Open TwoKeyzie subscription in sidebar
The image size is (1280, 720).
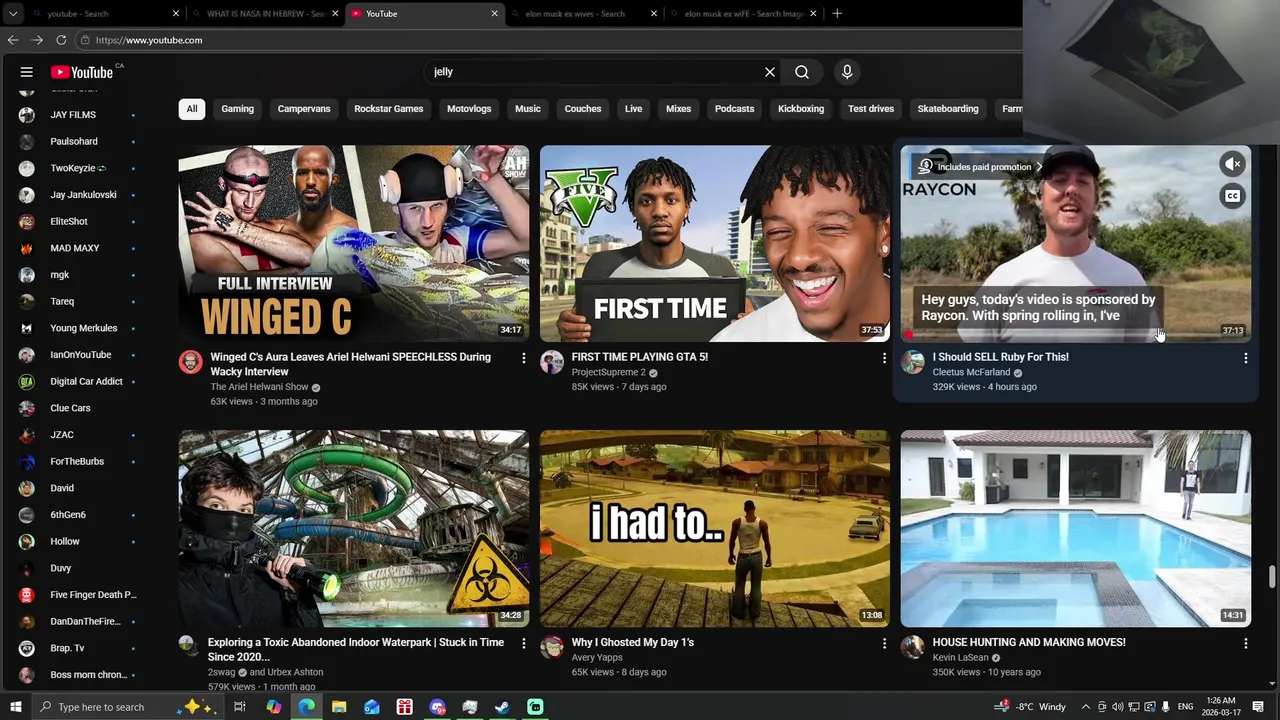click(x=78, y=168)
